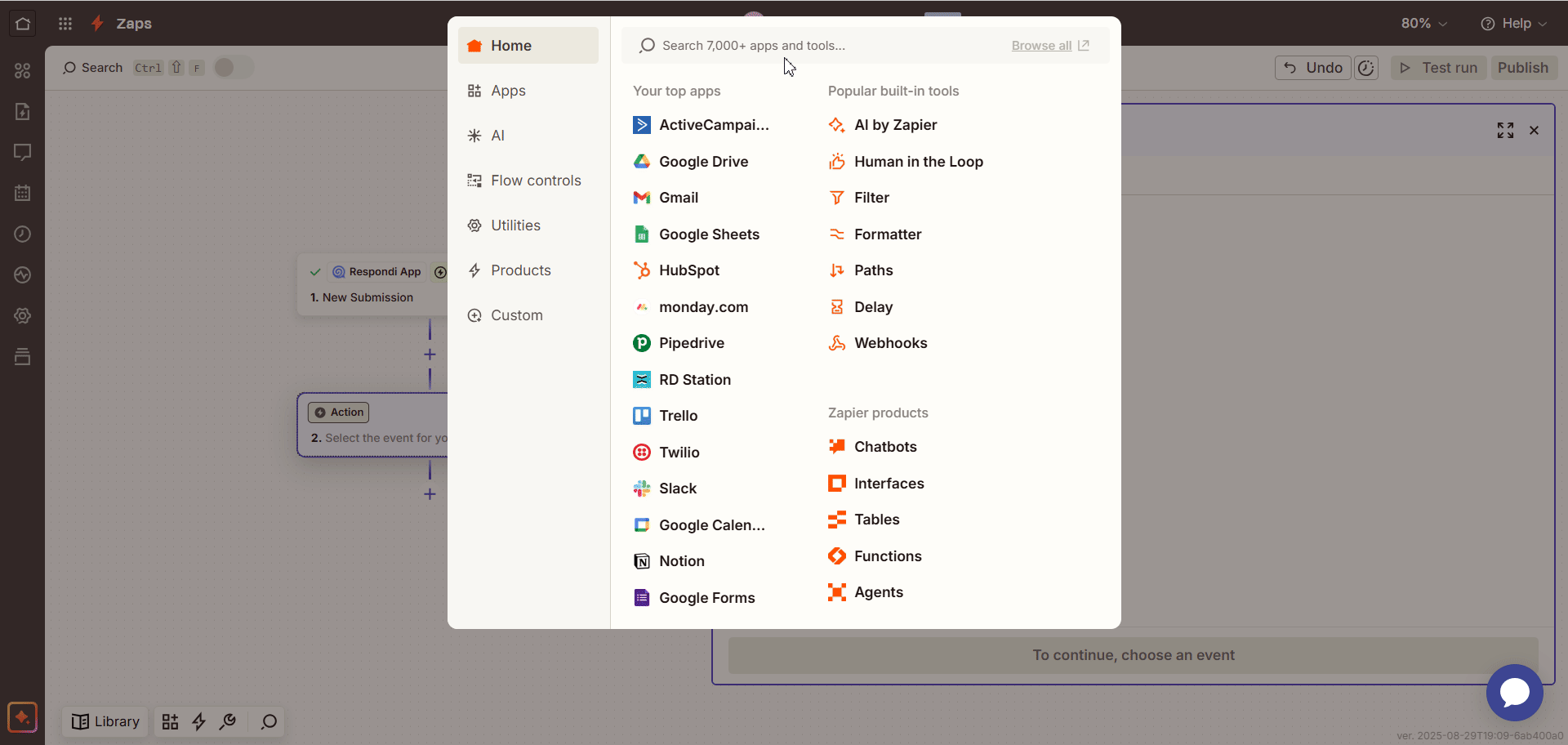Choose Pipedrive app

[x=679, y=343]
